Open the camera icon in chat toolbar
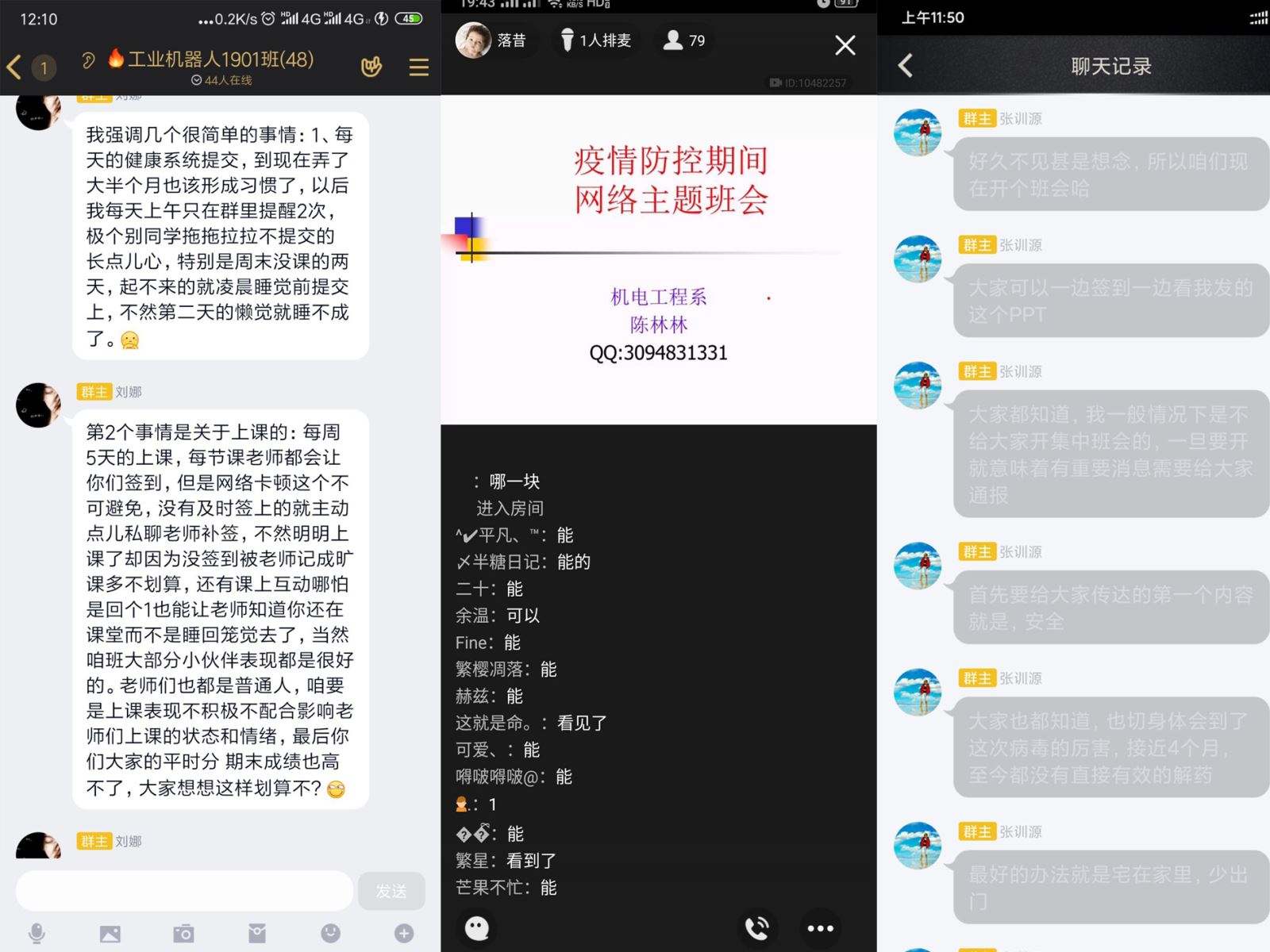Image resolution: width=1270 pixels, height=952 pixels. click(183, 933)
